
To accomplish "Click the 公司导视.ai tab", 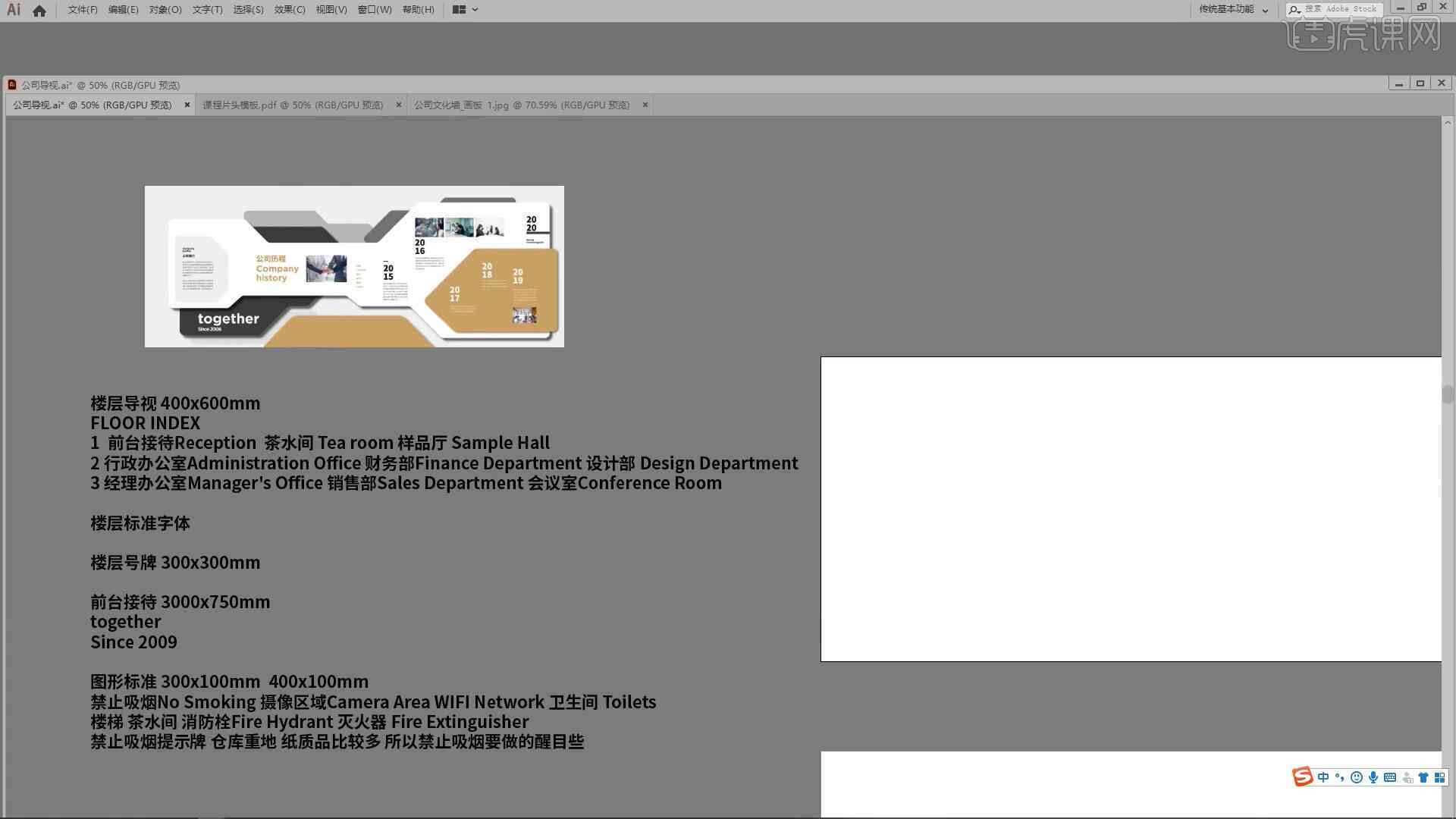I will click(x=93, y=104).
